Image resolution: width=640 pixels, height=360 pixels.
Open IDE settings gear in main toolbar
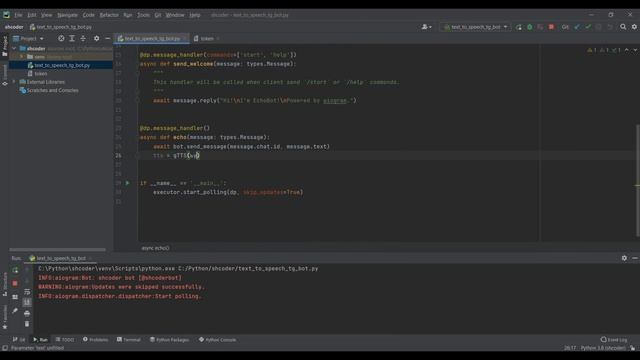[634, 27]
